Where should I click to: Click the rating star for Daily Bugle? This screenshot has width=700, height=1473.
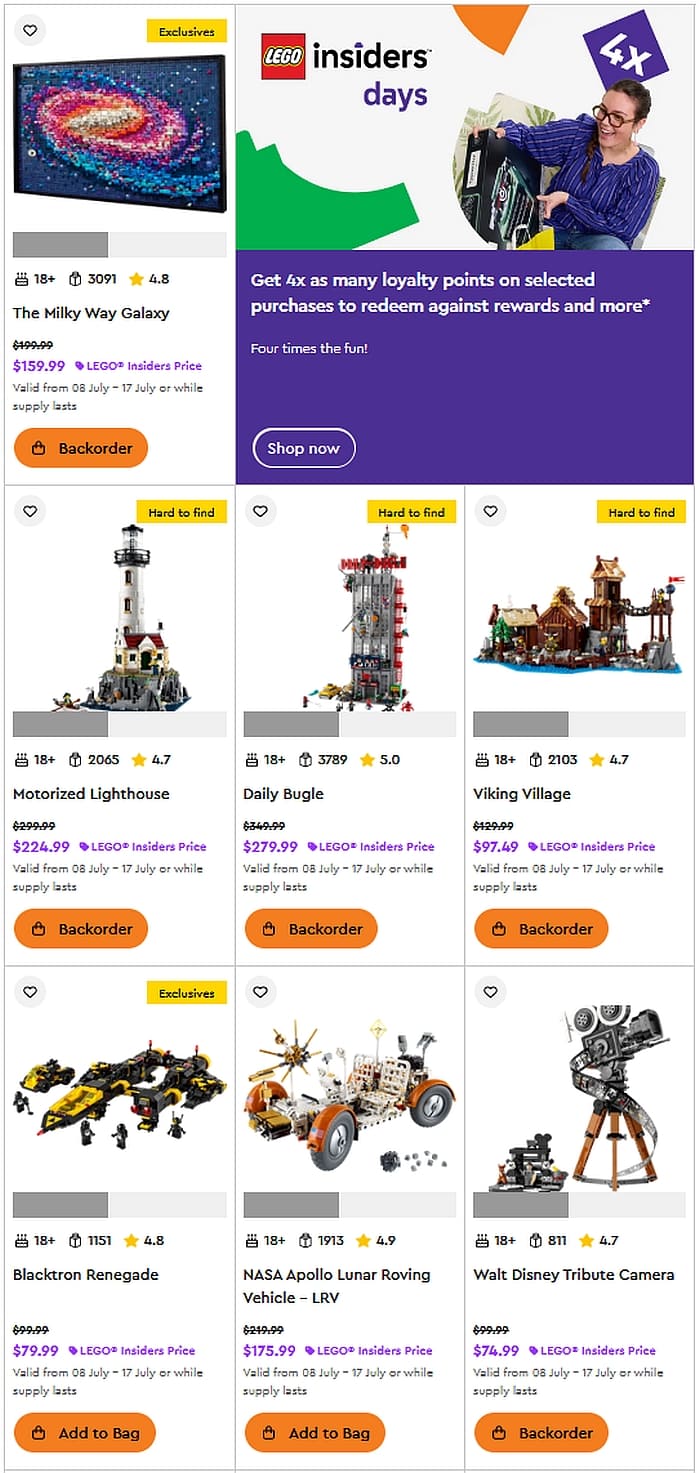coord(367,760)
